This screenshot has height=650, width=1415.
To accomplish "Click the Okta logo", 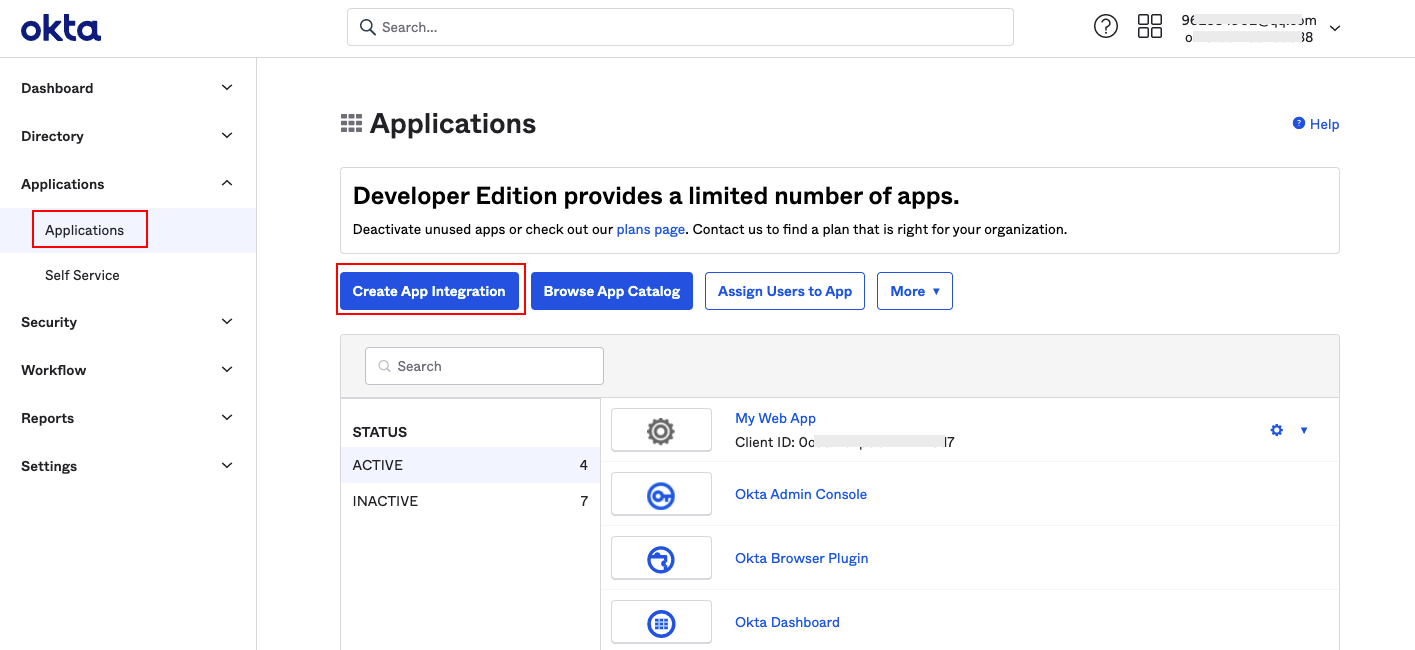I will click(x=61, y=28).
